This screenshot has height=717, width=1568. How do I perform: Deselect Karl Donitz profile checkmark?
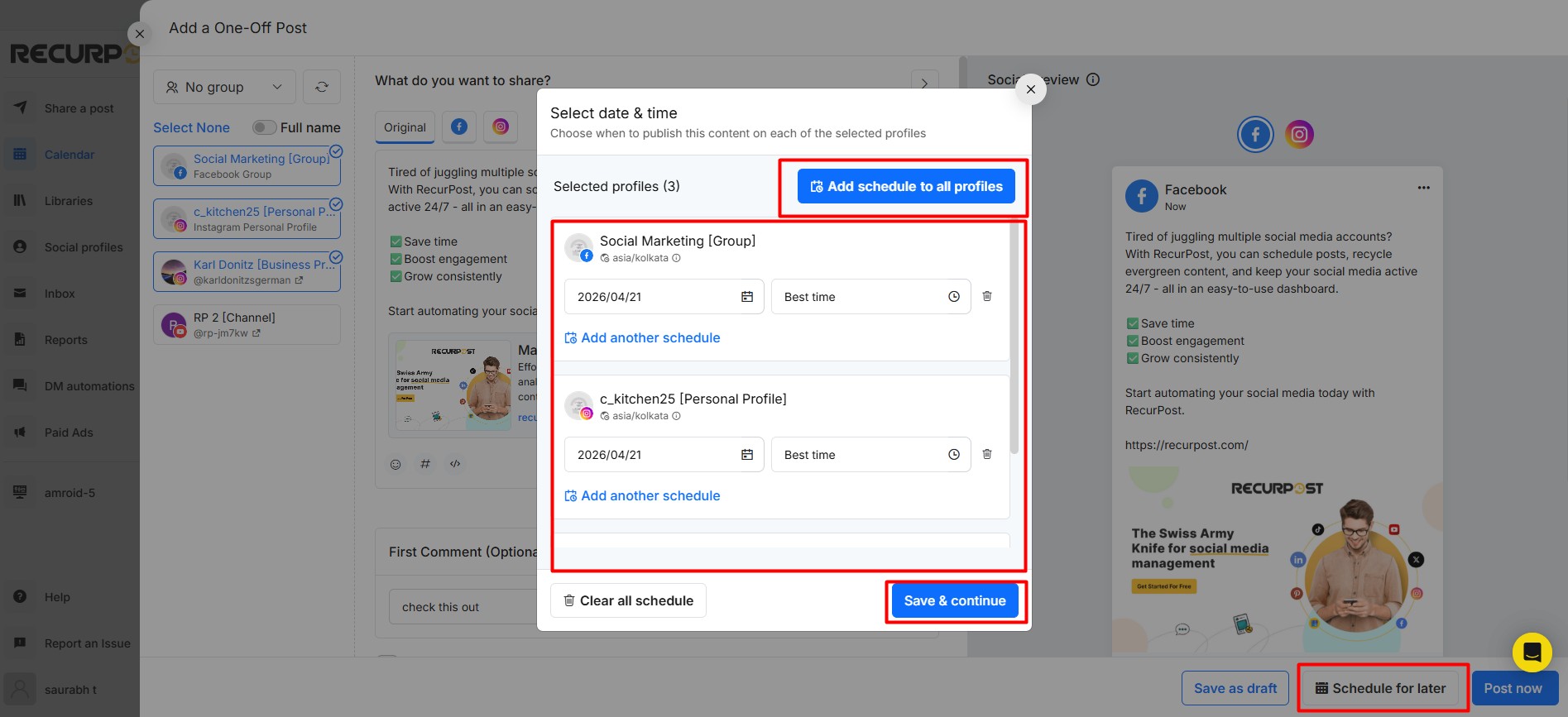(336, 257)
